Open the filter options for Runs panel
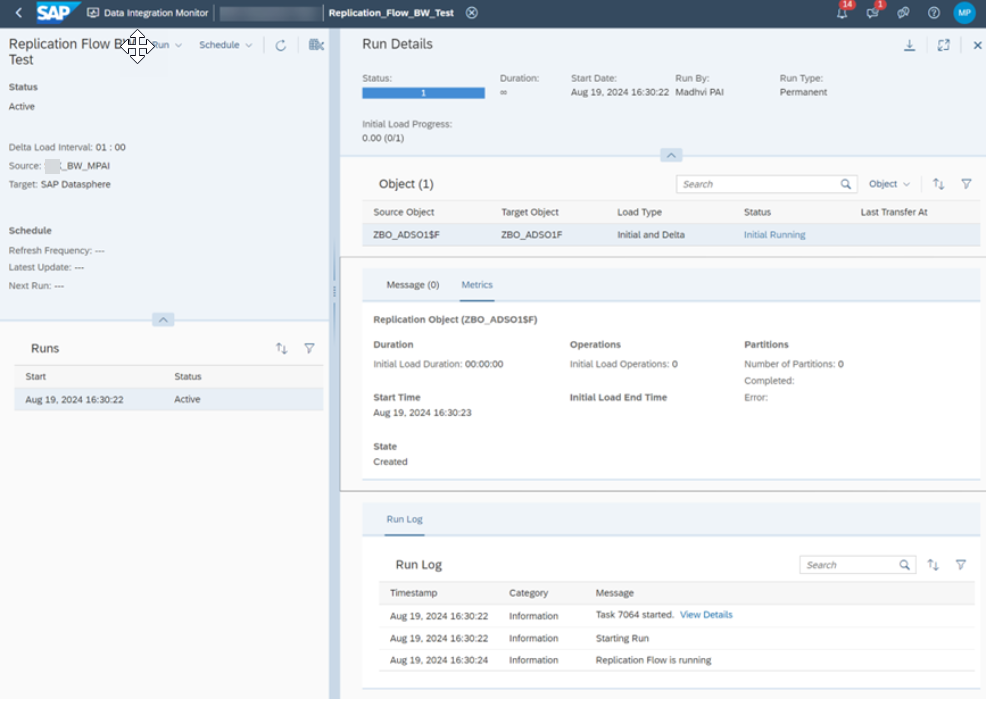This screenshot has width=990, height=706. tap(310, 348)
